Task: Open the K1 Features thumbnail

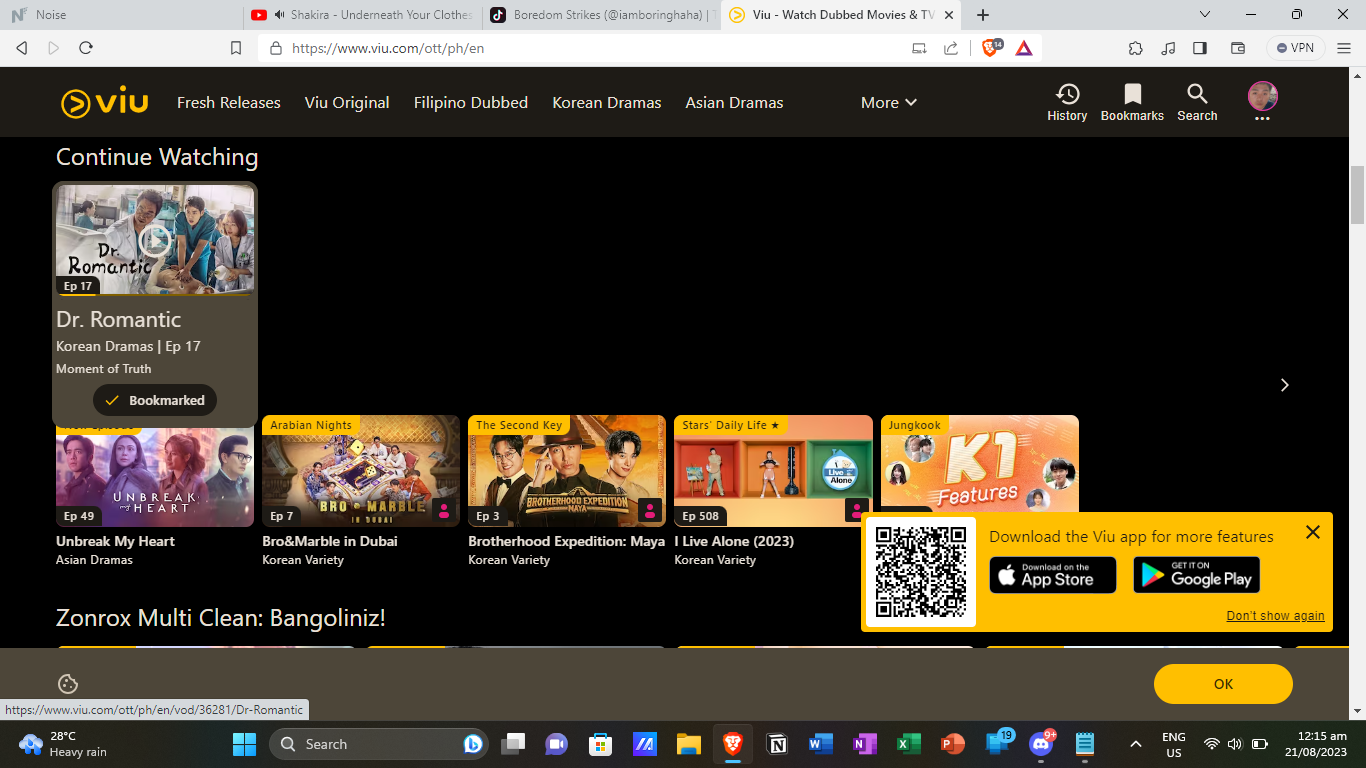Action: [980, 464]
